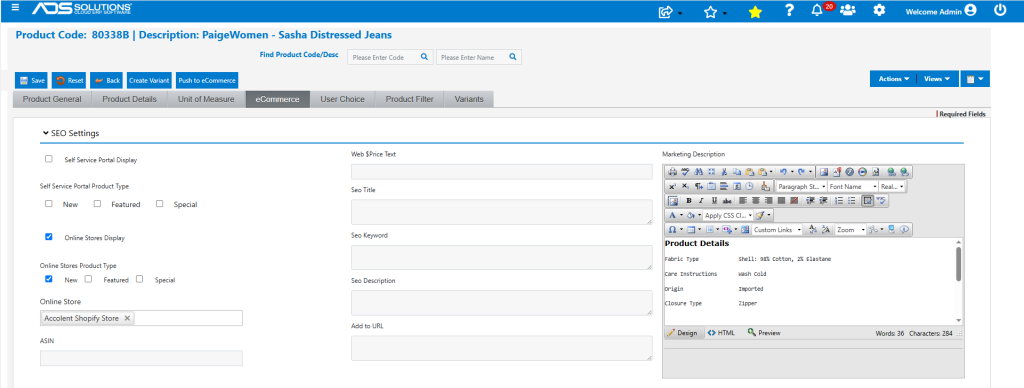Toggle bold formatting in editor

(x=689, y=201)
